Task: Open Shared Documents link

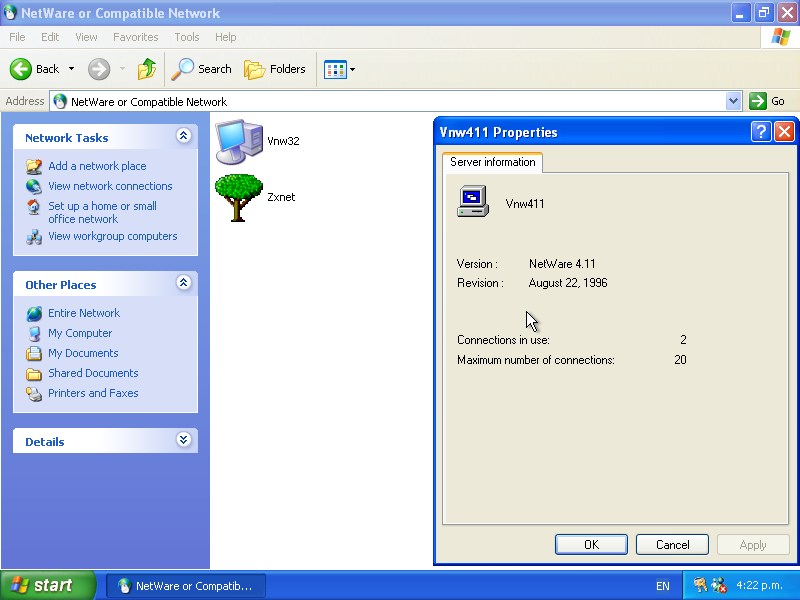Action: (93, 373)
